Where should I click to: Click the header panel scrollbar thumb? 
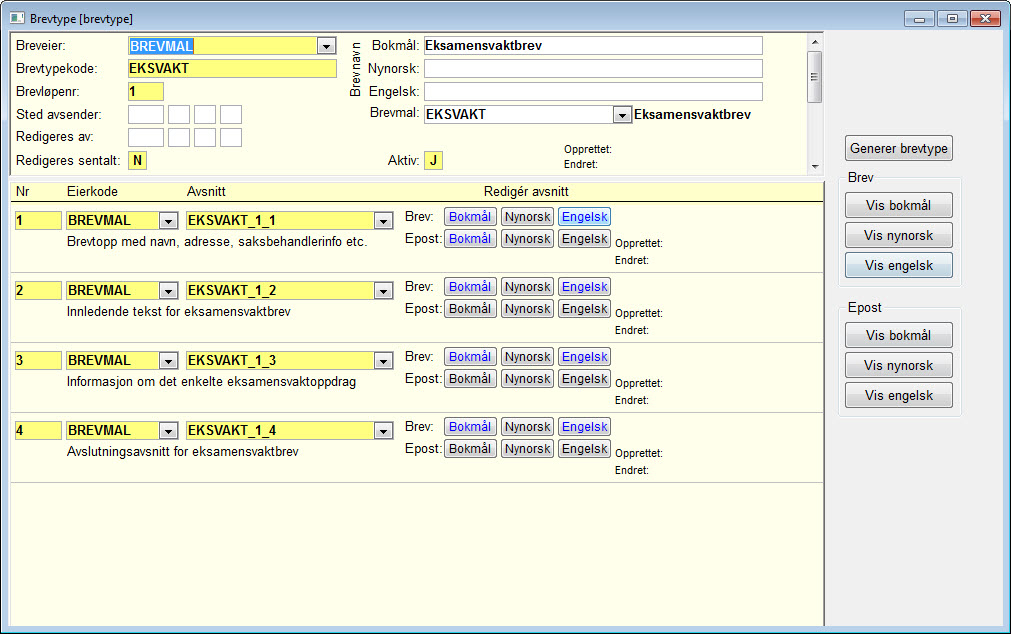815,77
